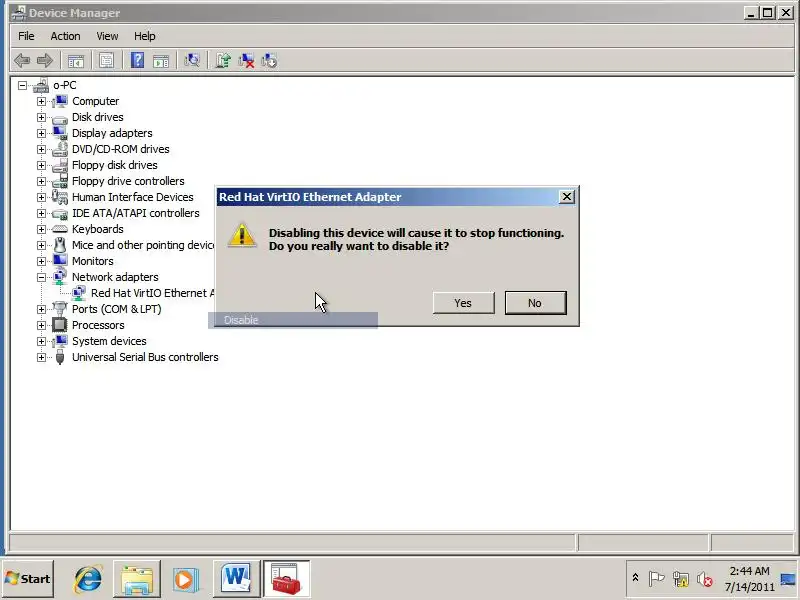This screenshot has width=800, height=600.
Task: Cancel with the No button
Action: click(x=535, y=303)
